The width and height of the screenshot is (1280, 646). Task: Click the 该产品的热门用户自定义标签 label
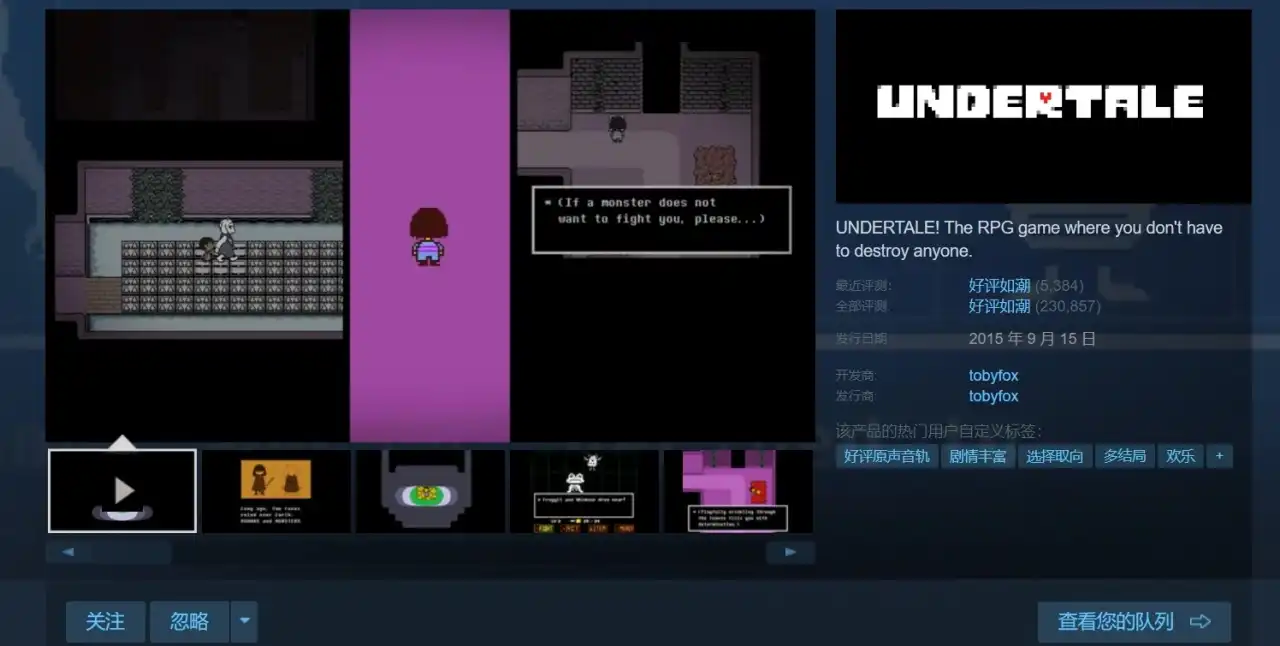938,431
